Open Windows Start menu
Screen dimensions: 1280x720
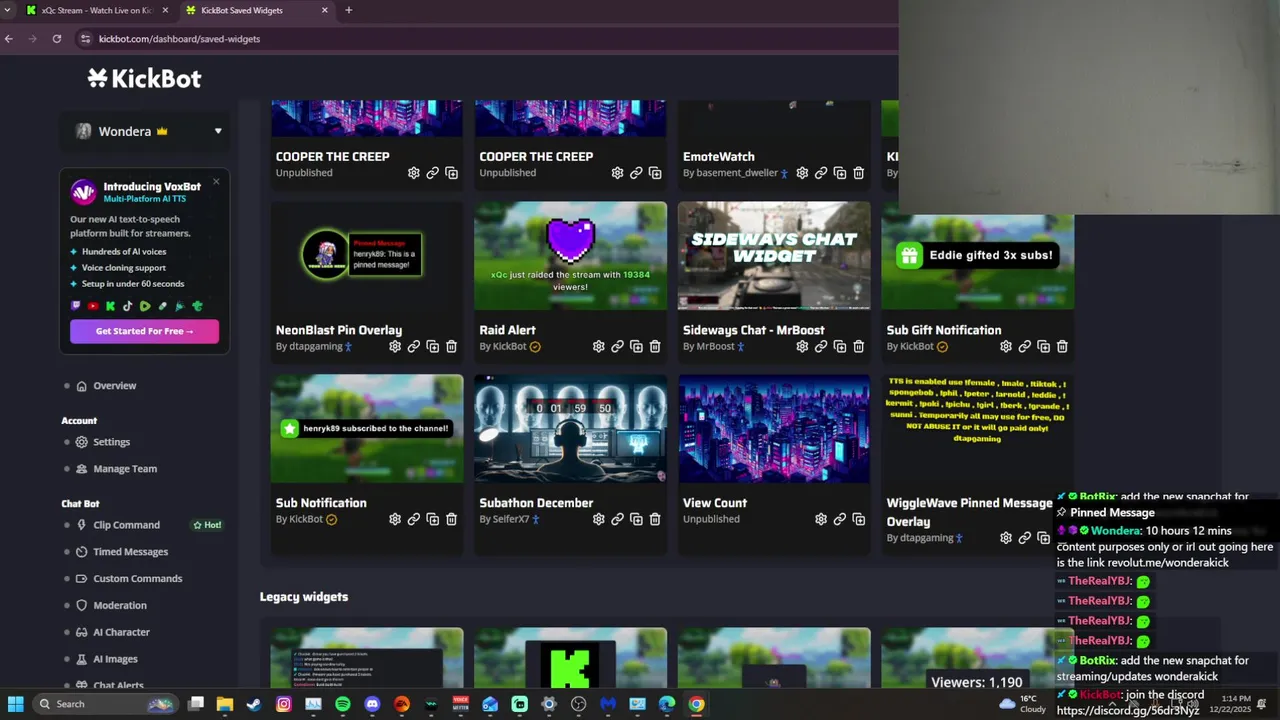click(x=16, y=704)
